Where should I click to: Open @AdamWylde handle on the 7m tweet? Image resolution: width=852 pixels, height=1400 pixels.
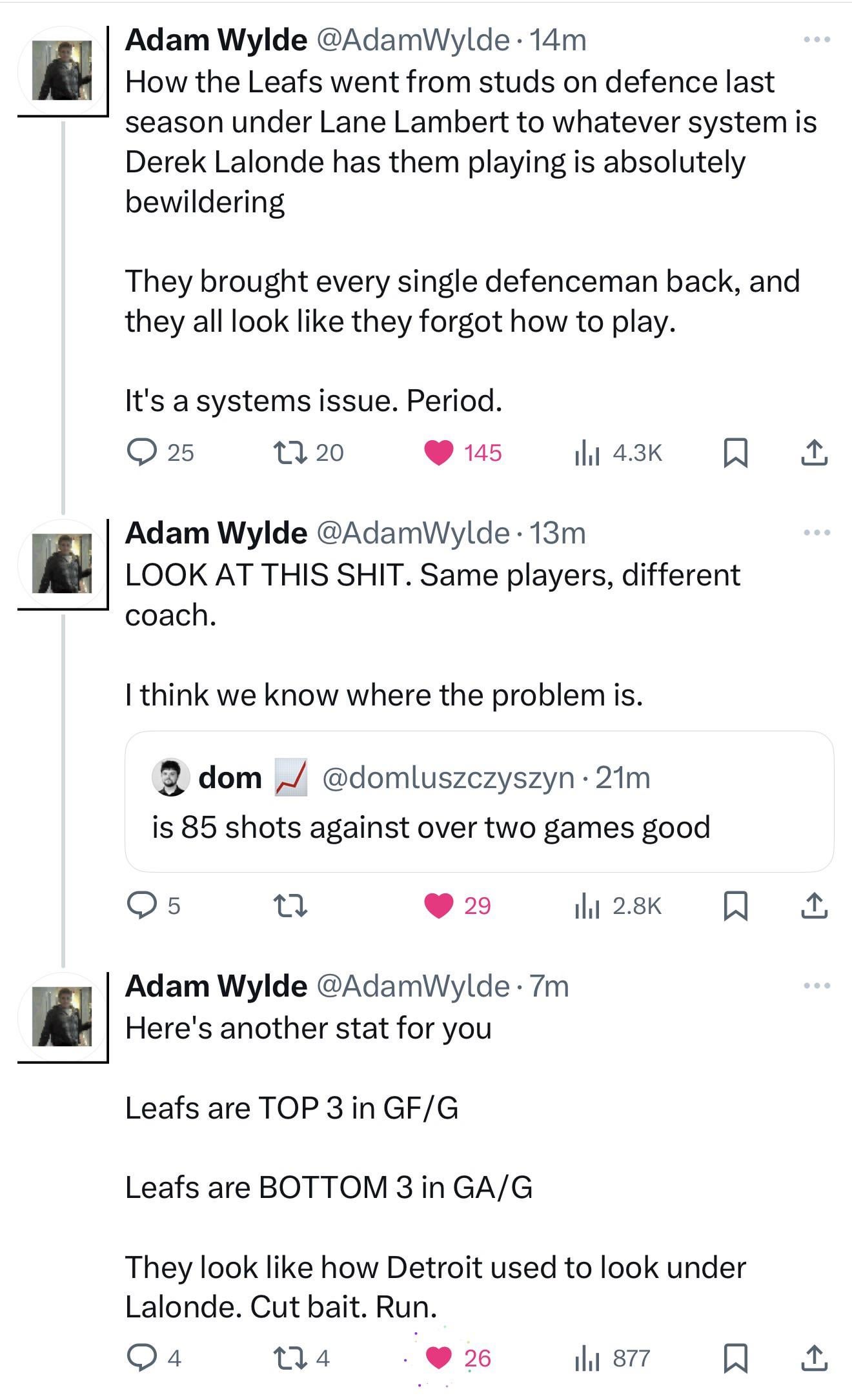pyautogui.click(x=412, y=986)
